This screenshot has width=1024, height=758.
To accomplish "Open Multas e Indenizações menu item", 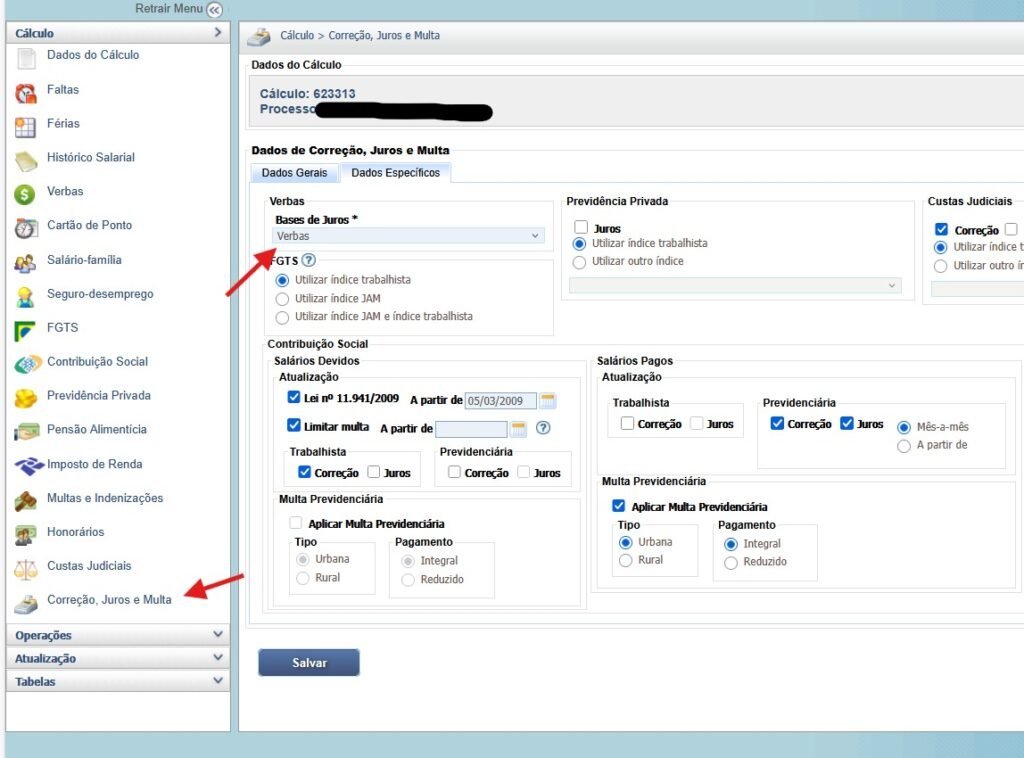I will (105, 498).
